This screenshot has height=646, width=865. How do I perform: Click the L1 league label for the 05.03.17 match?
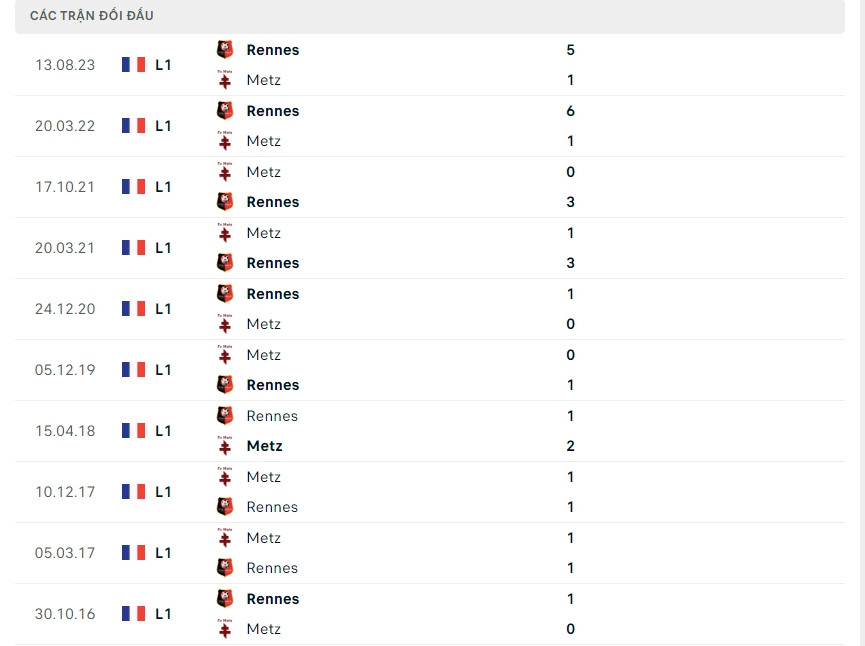pyautogui.click(x=164, y=553)
